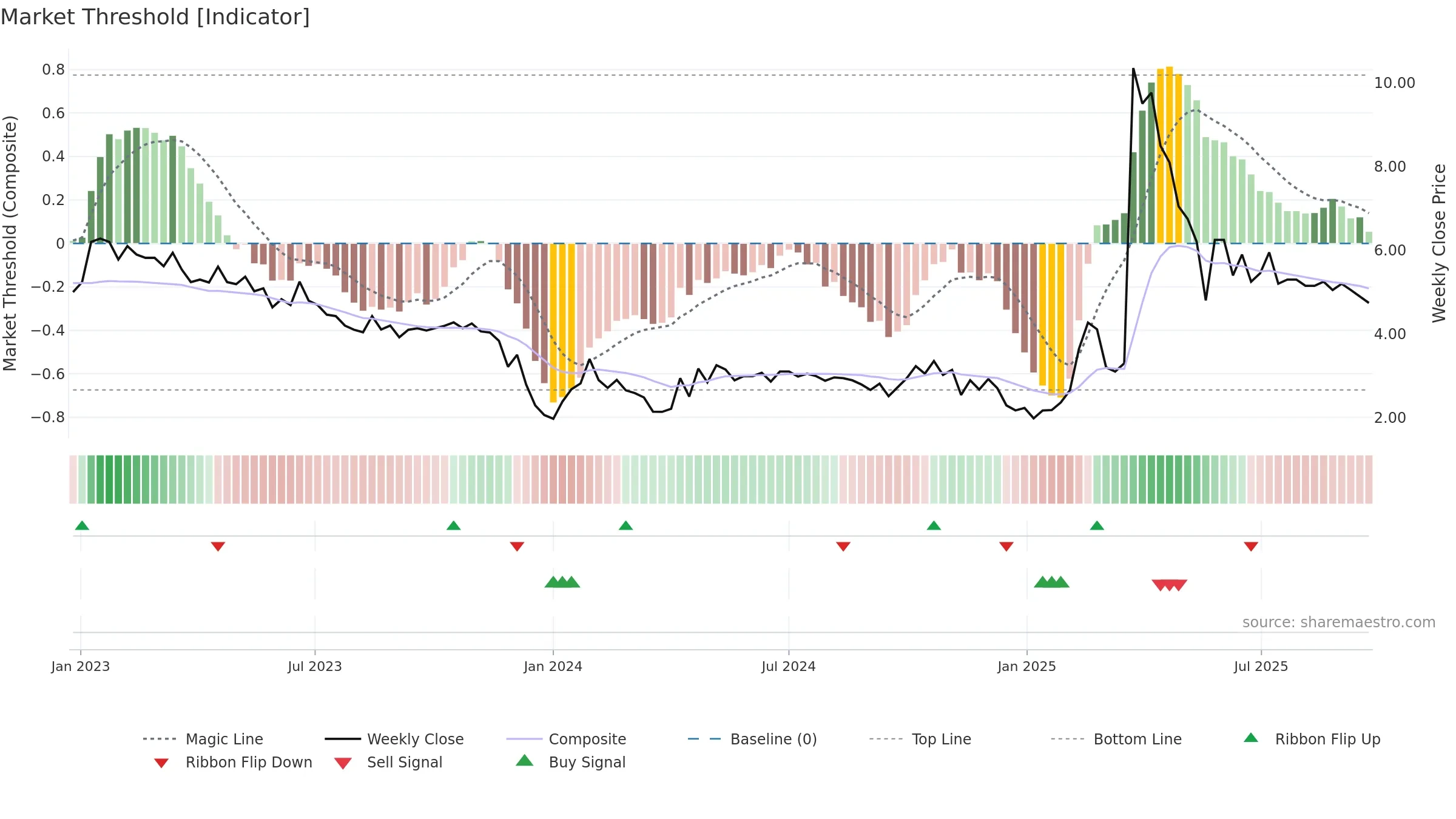Click the Jul 2024 x-axis label

(x=789, y=666)
